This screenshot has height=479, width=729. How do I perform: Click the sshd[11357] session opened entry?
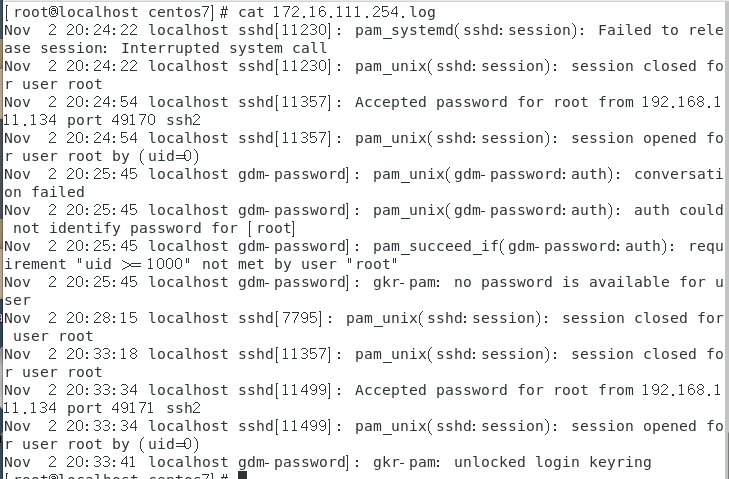coord(363,147)
